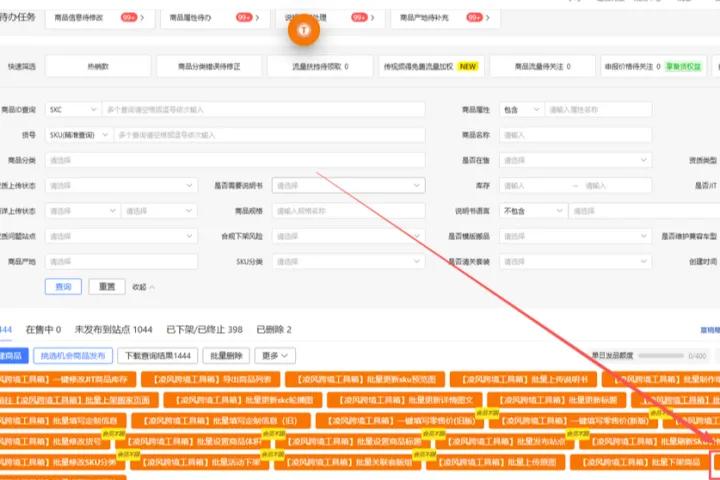Click 批量修改SKU分类 toolbox button
720x480 pixels.
click(62, 462)
